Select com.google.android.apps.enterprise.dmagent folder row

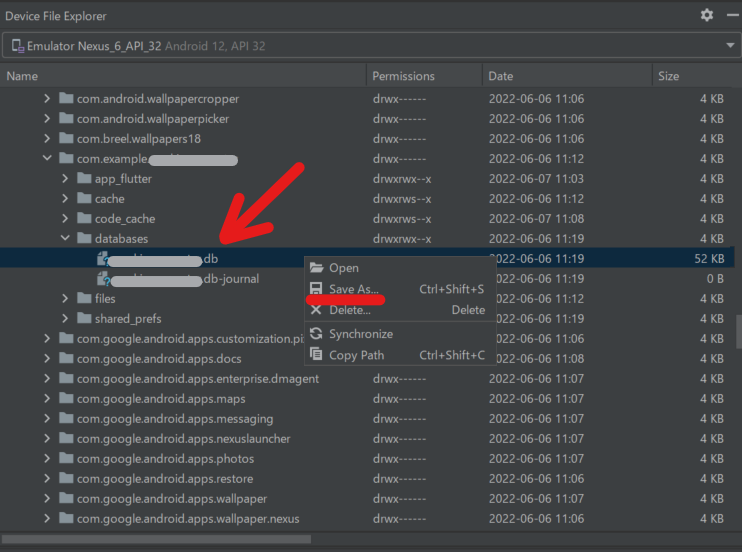click(367, 378)
